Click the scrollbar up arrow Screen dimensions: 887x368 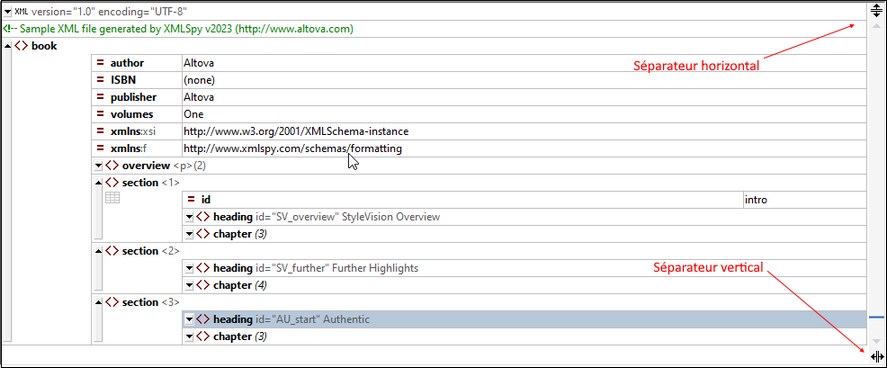tap(876, 26)
